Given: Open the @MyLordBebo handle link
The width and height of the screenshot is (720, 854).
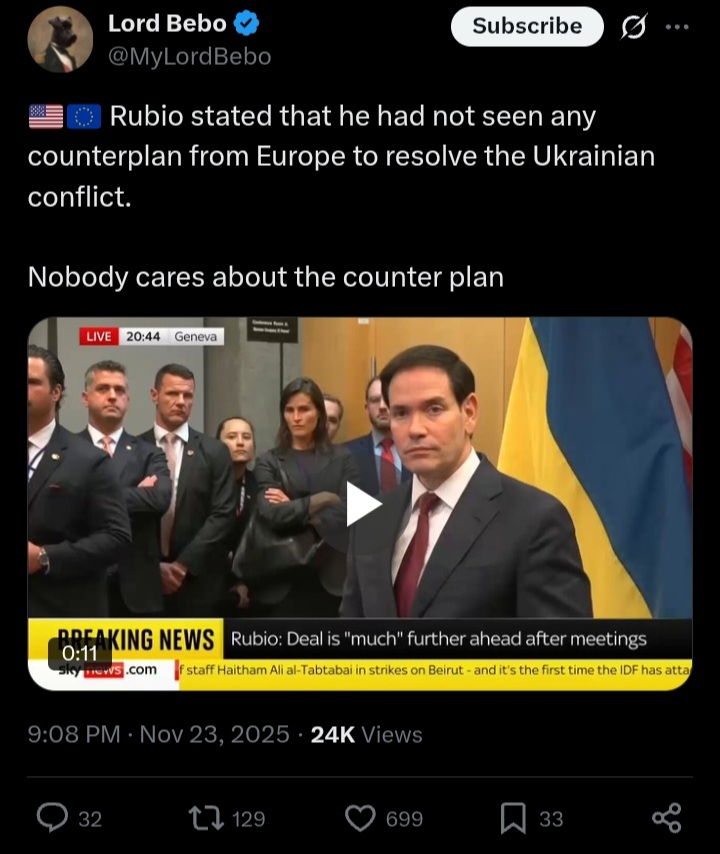Looking at the screenshot, I should point(190,56).
